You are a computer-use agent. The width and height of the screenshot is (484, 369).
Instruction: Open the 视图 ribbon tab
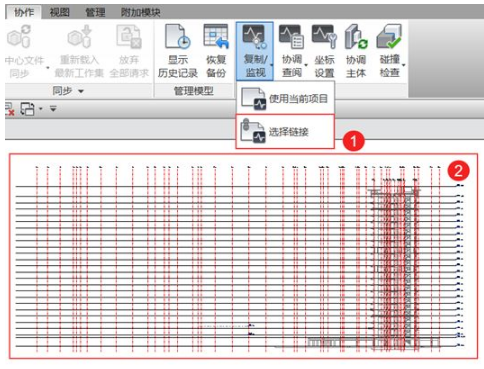point(60,12)
